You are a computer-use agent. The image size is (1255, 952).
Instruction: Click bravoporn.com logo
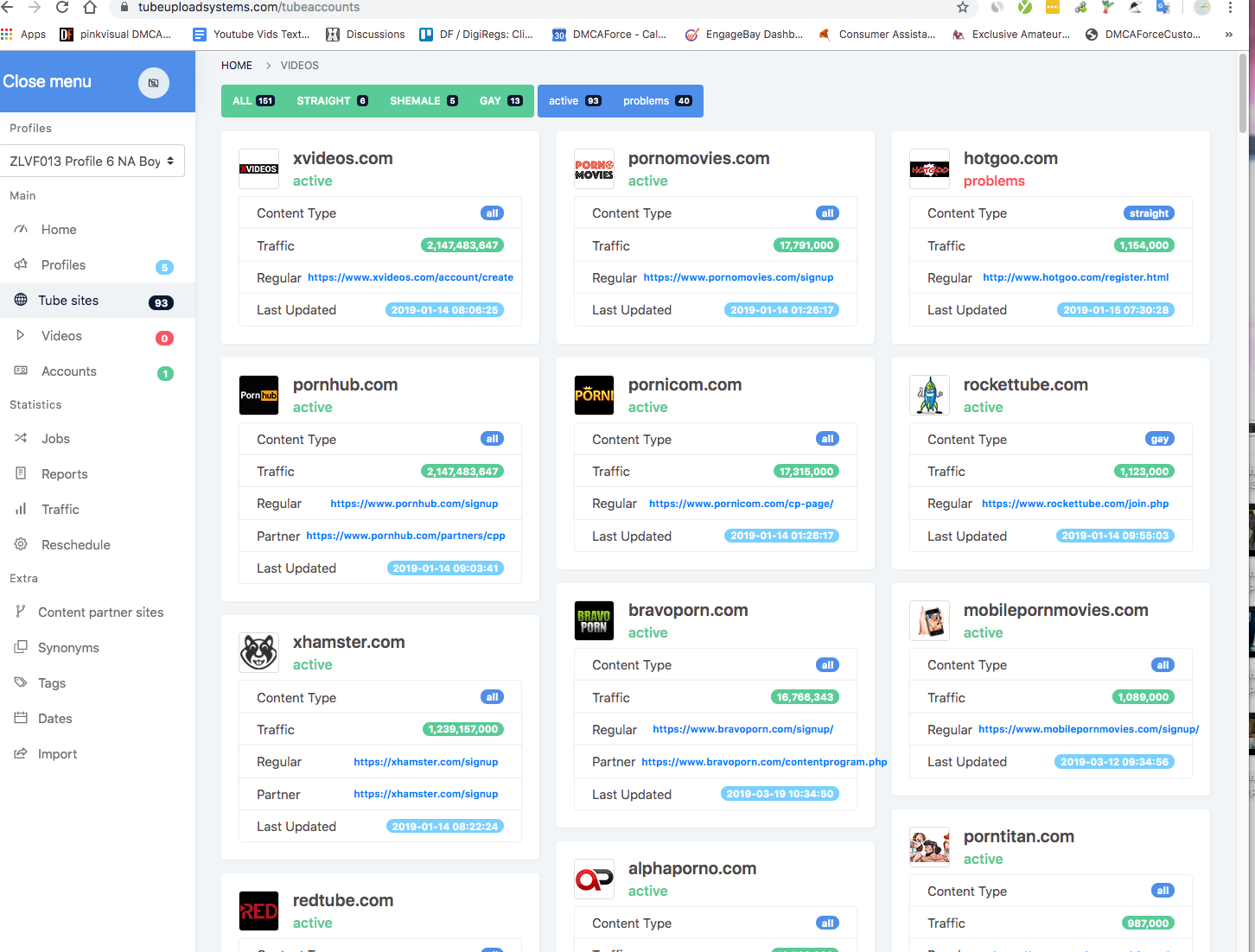coord(595,621)
